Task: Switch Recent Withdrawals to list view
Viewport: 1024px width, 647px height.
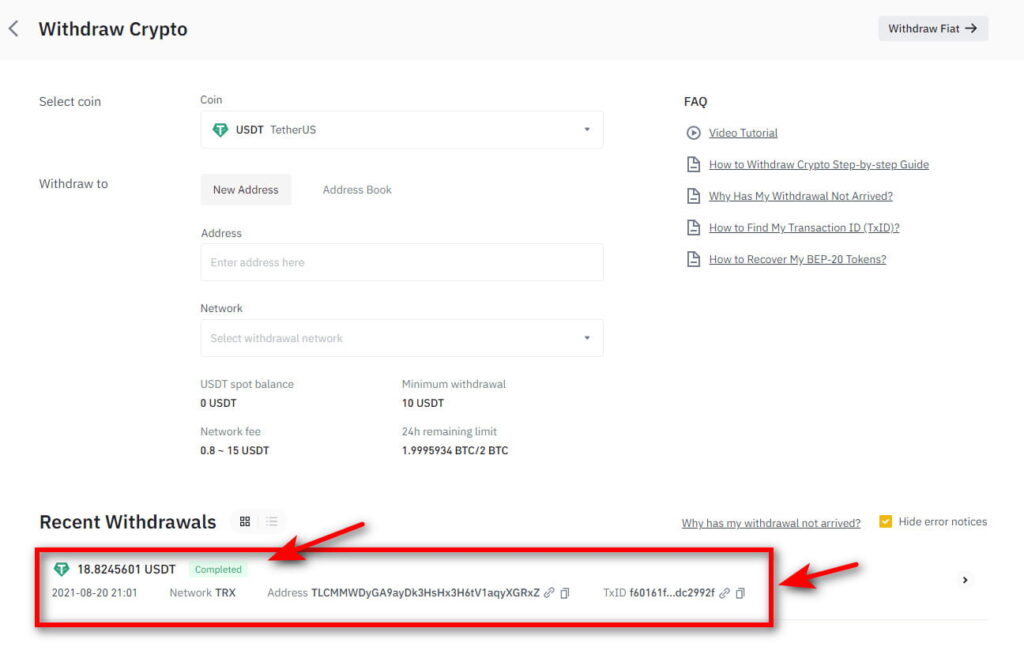Action: (272, 522)
